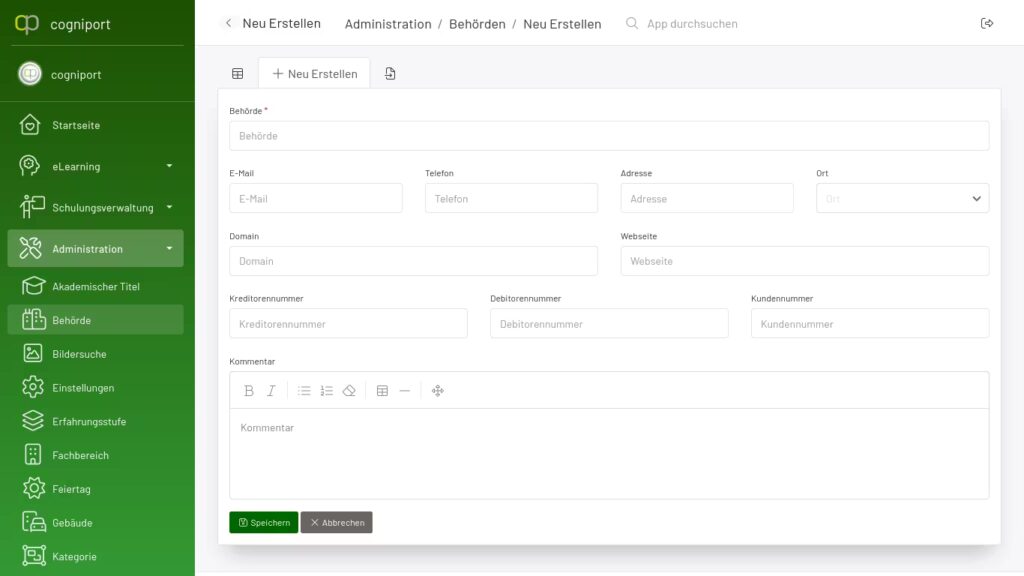Click the fullscreen arrows editor icon
This screenshot has height=576, width=1024.
(438, 391)
